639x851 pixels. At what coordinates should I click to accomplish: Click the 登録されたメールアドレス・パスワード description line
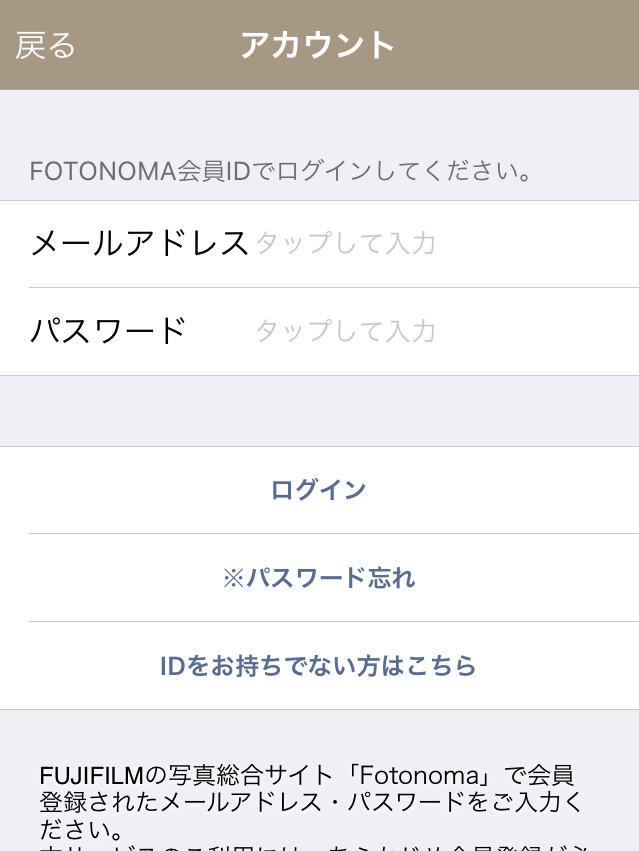[x=310, y=802]
